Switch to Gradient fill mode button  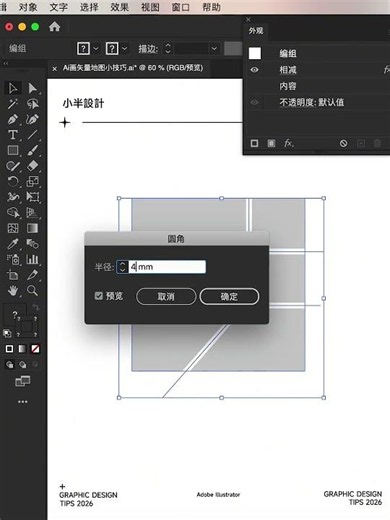[x=22, y=349]
